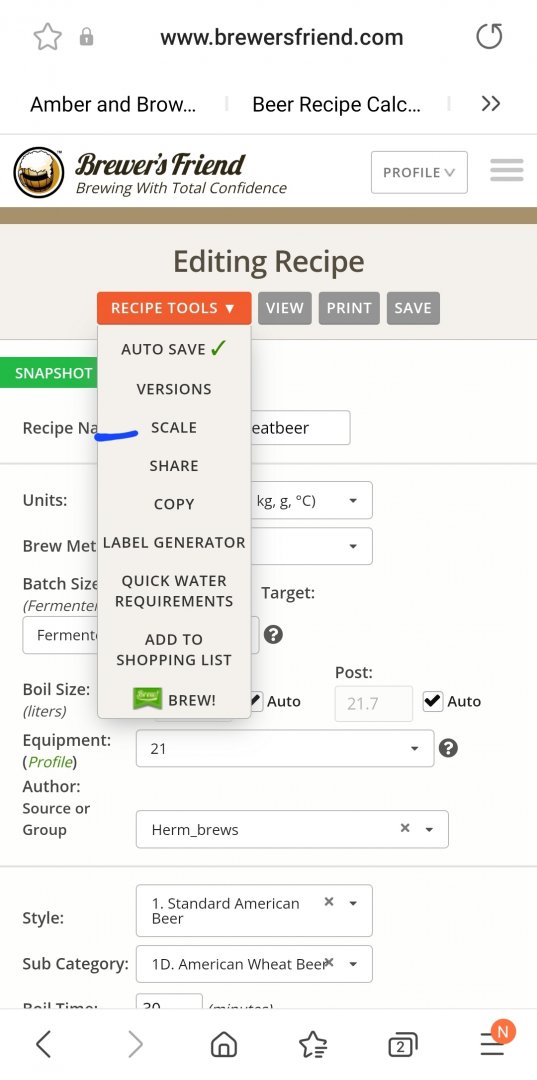Screen dimensions: 537x1080
Task: Go to browser home page
Action: [x=224, y=1045]
